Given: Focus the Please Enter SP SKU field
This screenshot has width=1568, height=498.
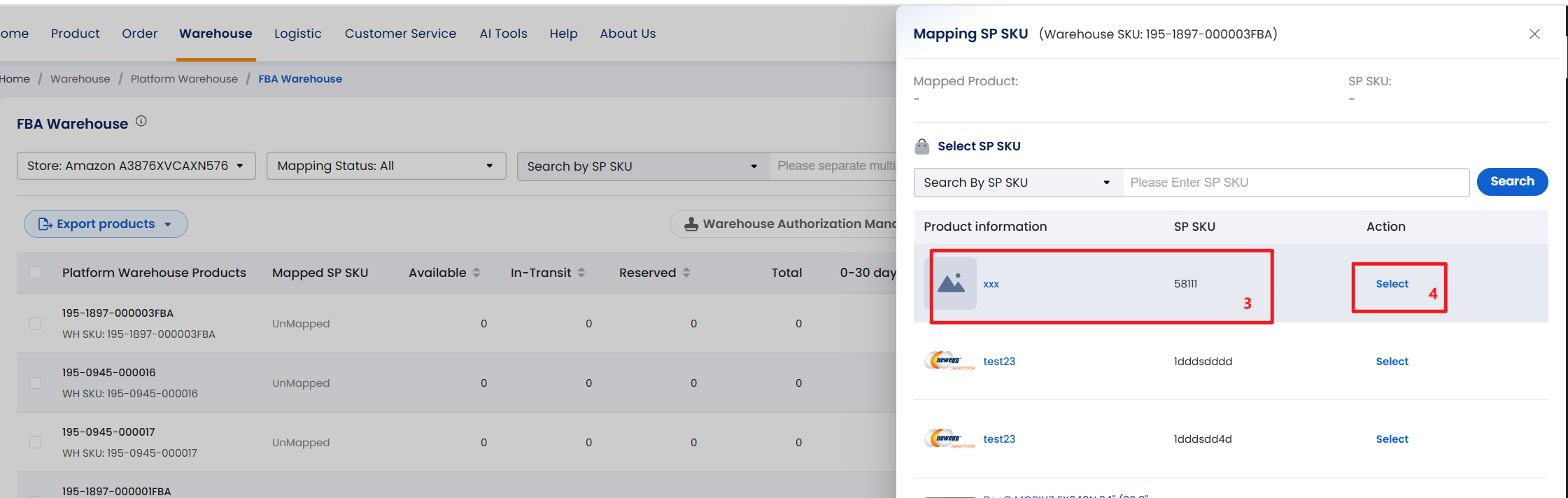Looking at the screenshot, I should pyautogui.click(x=1296, y=183).
